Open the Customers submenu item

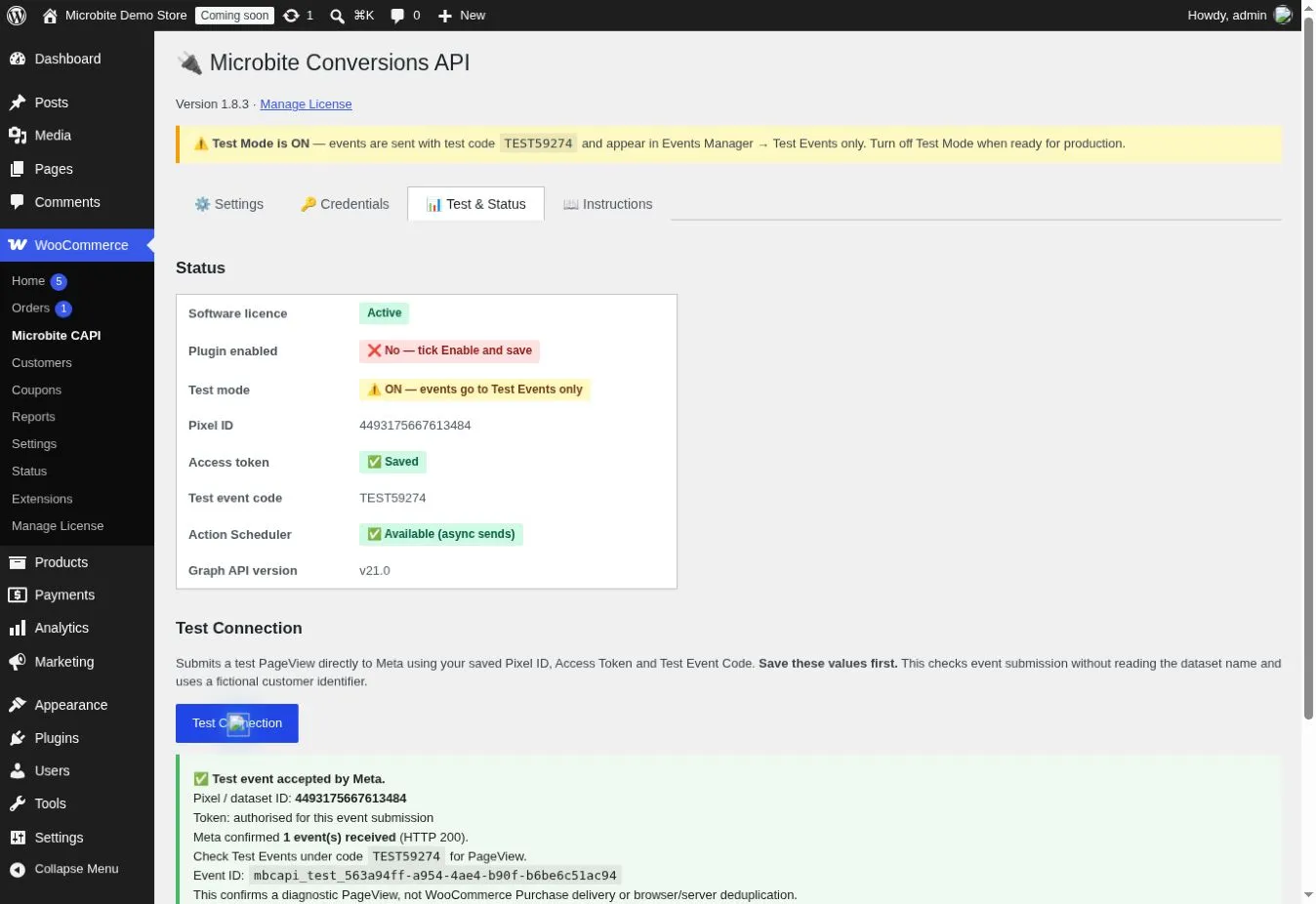coord(42,363)
